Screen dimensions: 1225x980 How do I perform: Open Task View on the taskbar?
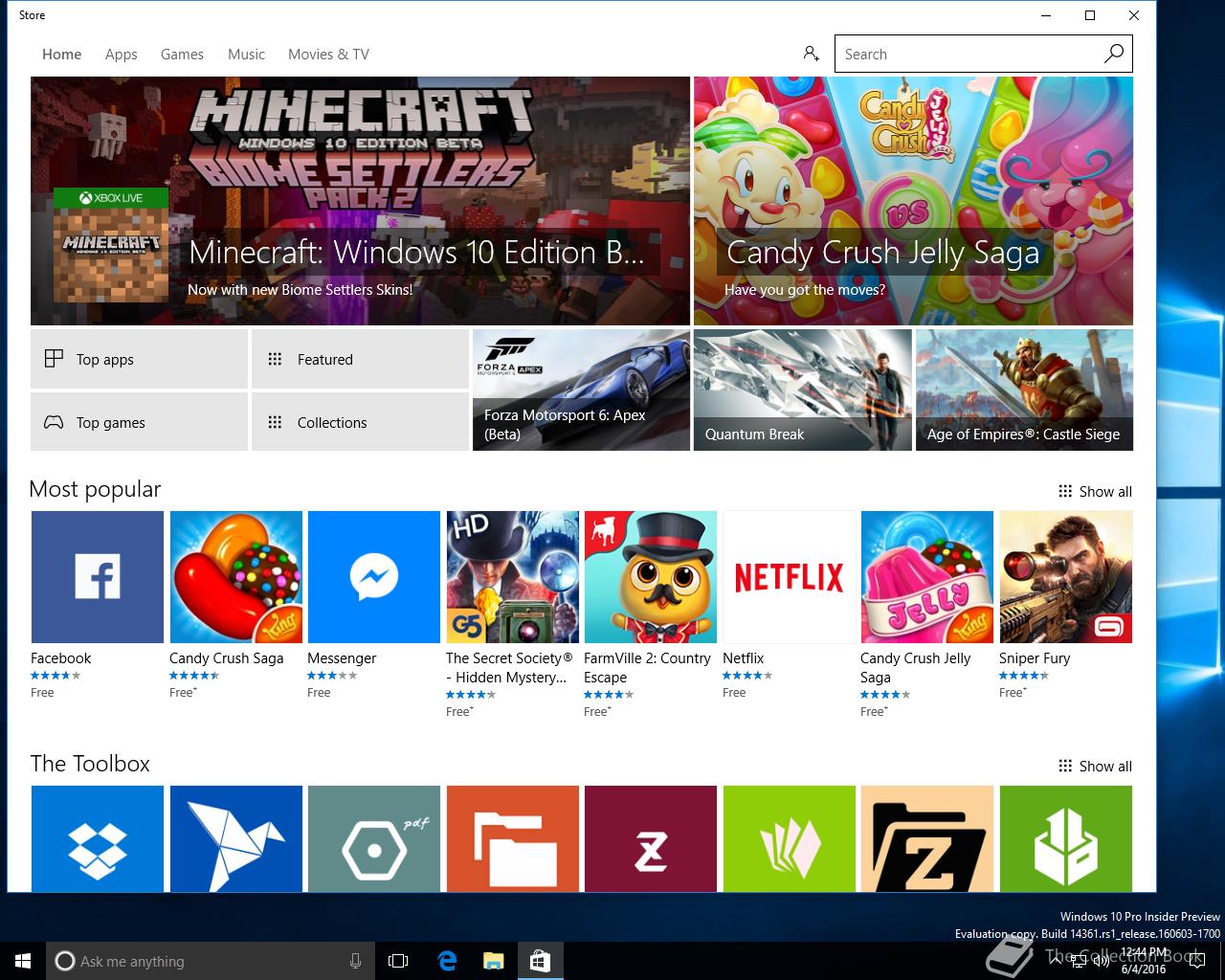398,961
